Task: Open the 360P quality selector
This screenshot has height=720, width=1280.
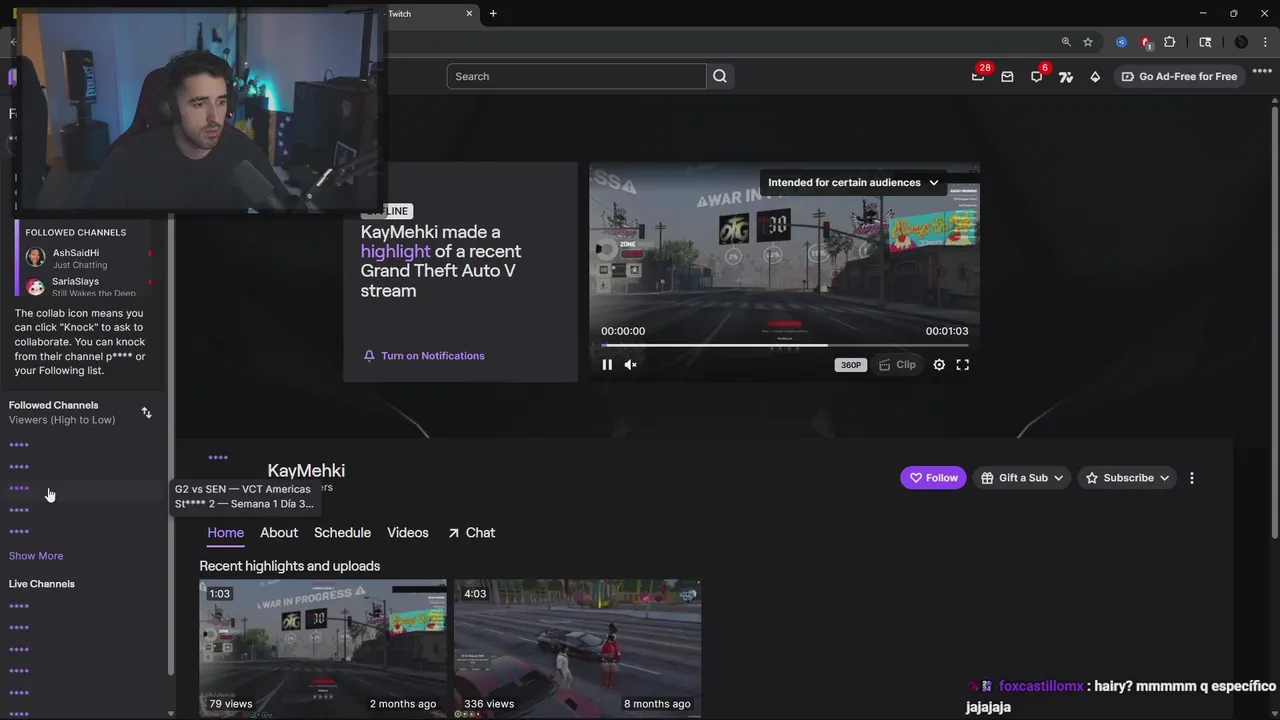Action: click(851, 365)
